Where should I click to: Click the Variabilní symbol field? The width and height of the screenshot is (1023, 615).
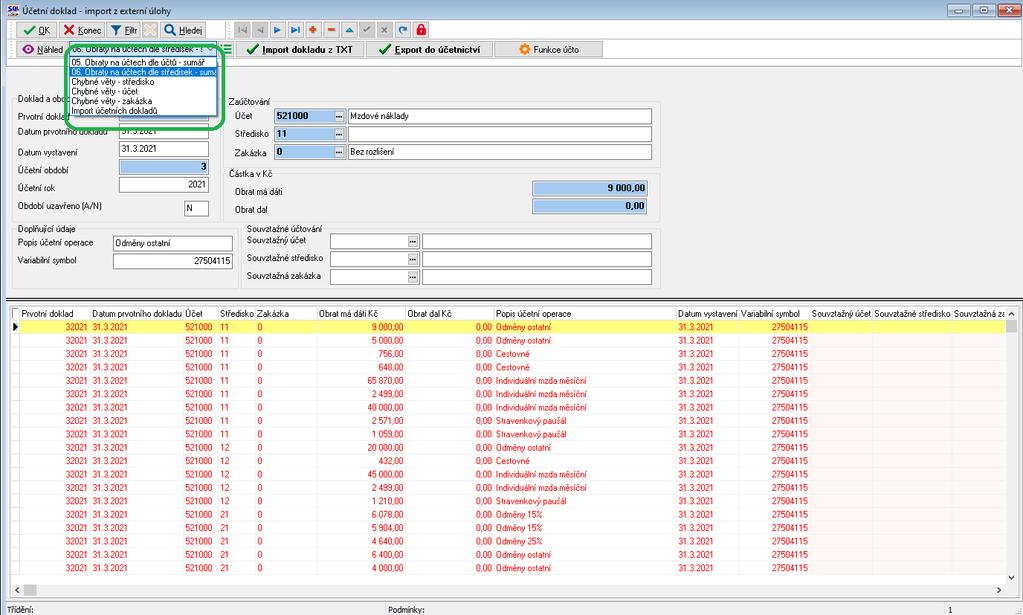(x=172, y=261)
